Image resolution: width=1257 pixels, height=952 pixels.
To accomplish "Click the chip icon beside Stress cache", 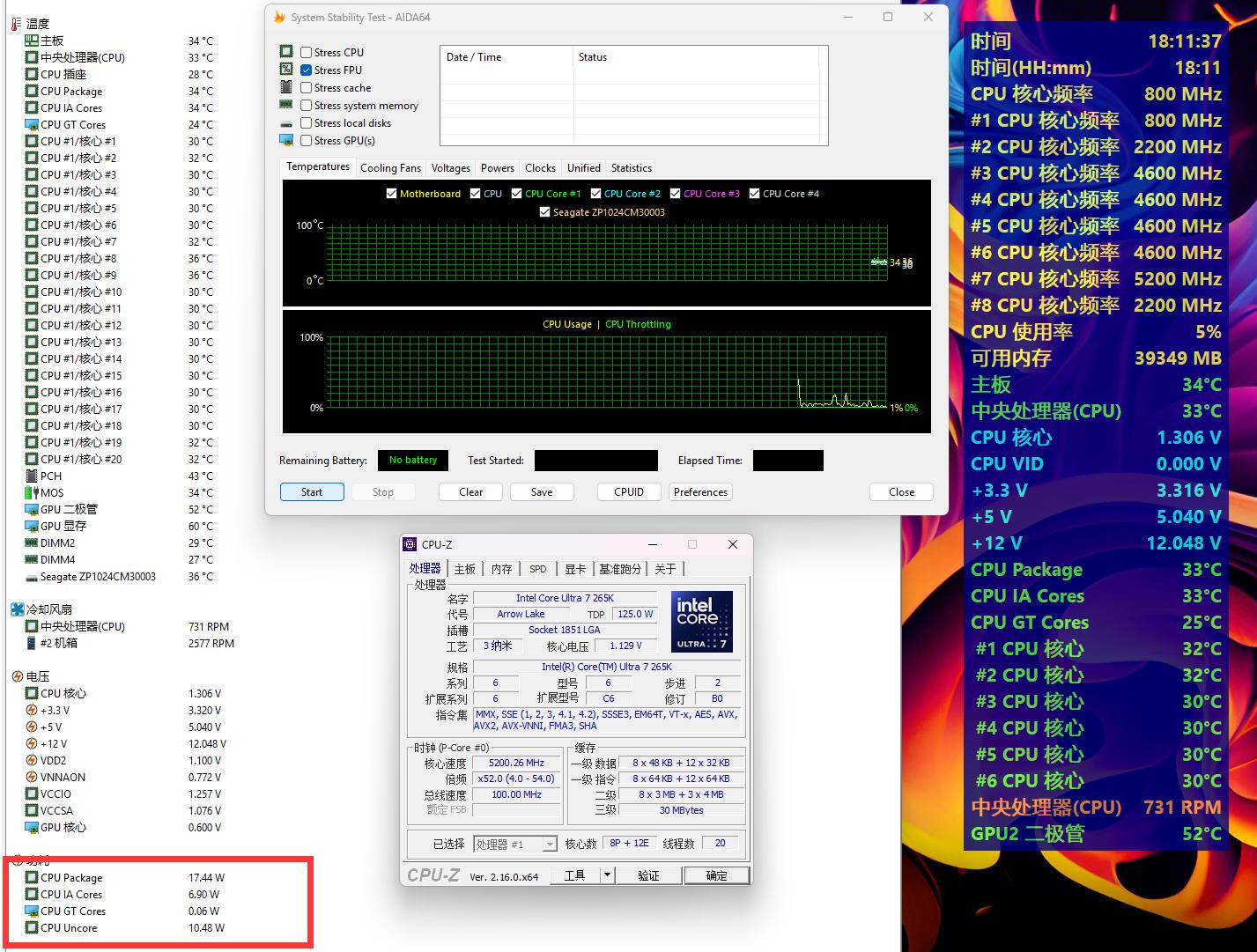I will (286, 87).
